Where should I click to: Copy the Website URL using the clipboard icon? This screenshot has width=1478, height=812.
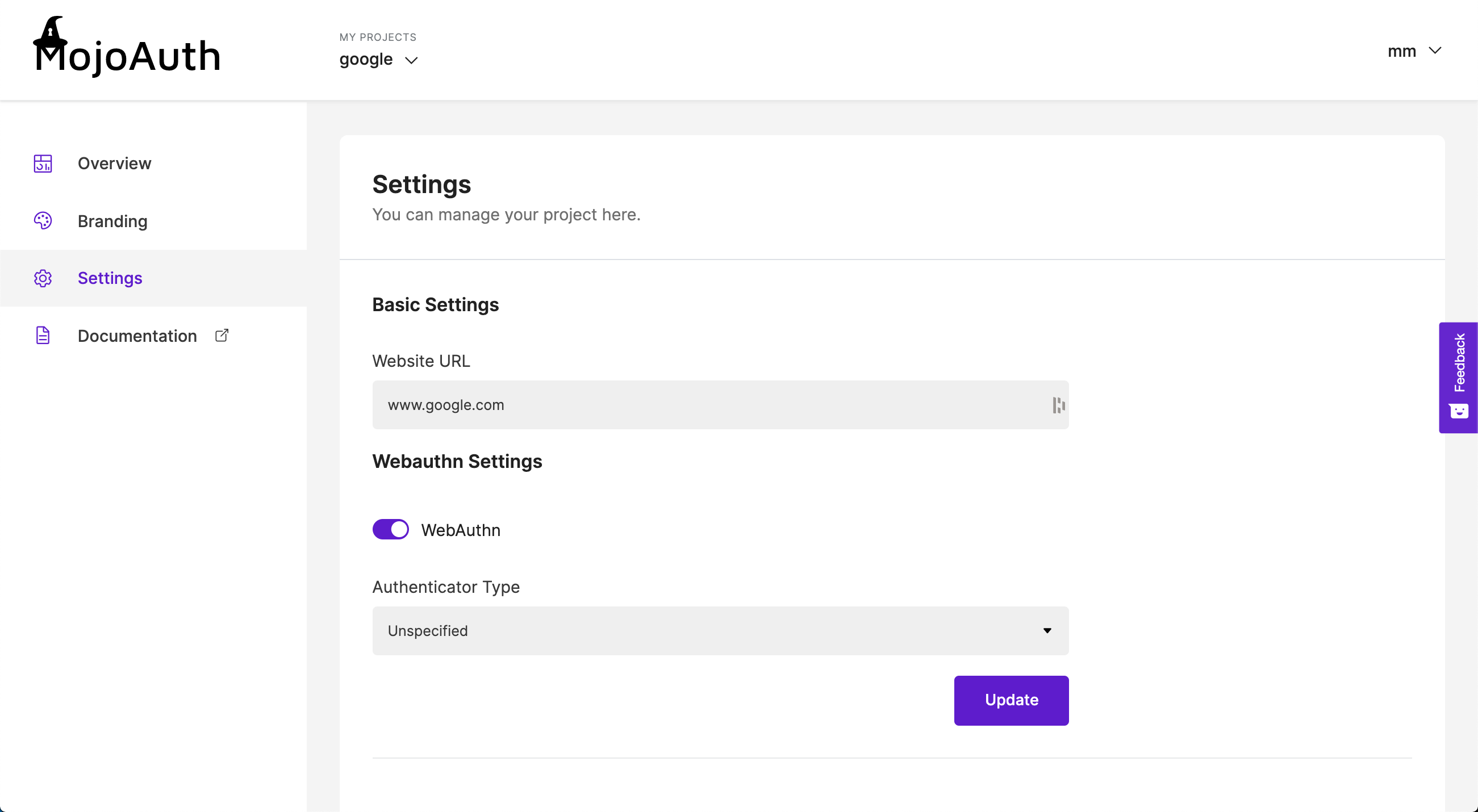coord(1058,405)
